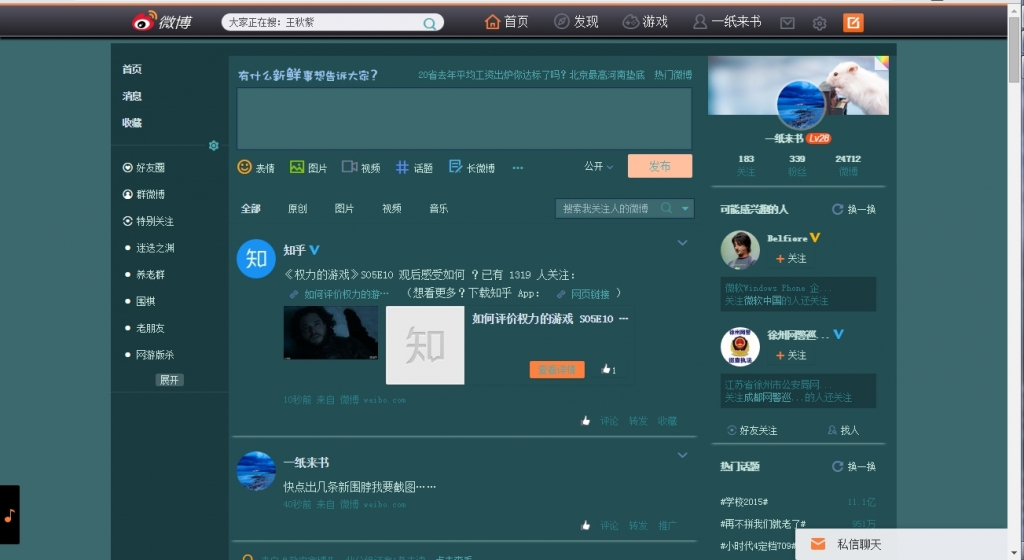
Task: Switch to 视频 feed tab
Action: click(392, 208)
